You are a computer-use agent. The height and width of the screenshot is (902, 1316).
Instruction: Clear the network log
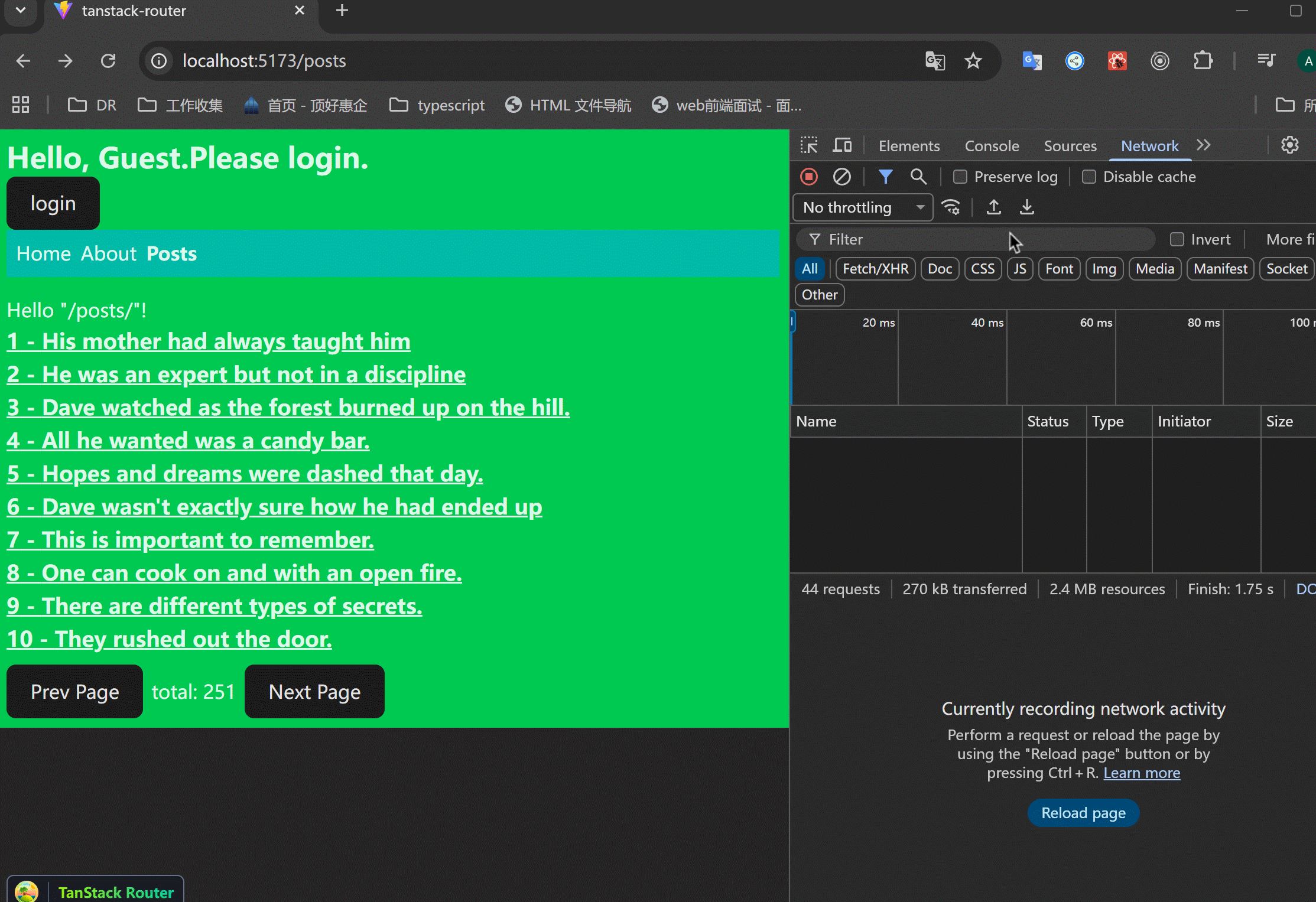[x=841, y=177]
